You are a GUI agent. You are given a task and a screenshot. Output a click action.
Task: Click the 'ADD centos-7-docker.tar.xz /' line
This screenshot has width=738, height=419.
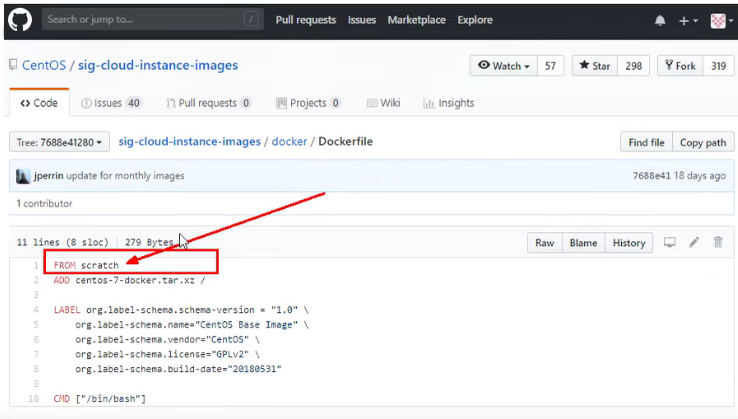pos(129,280)
